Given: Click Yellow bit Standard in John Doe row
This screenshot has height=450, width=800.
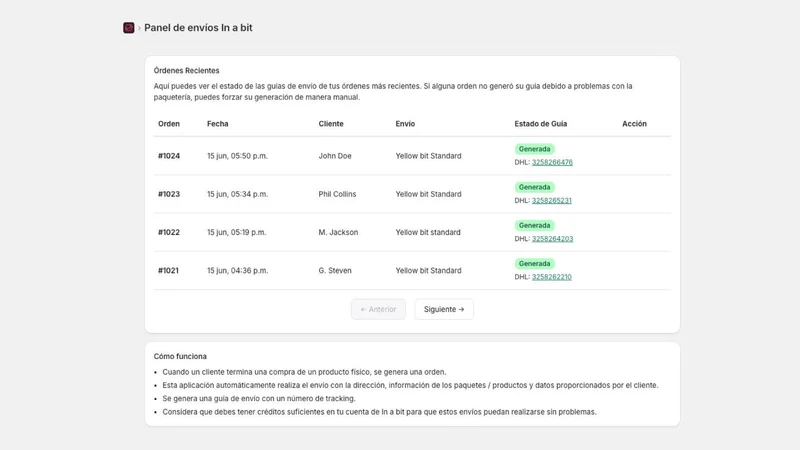Looking at the screenshot, I should tap(428, 156).
